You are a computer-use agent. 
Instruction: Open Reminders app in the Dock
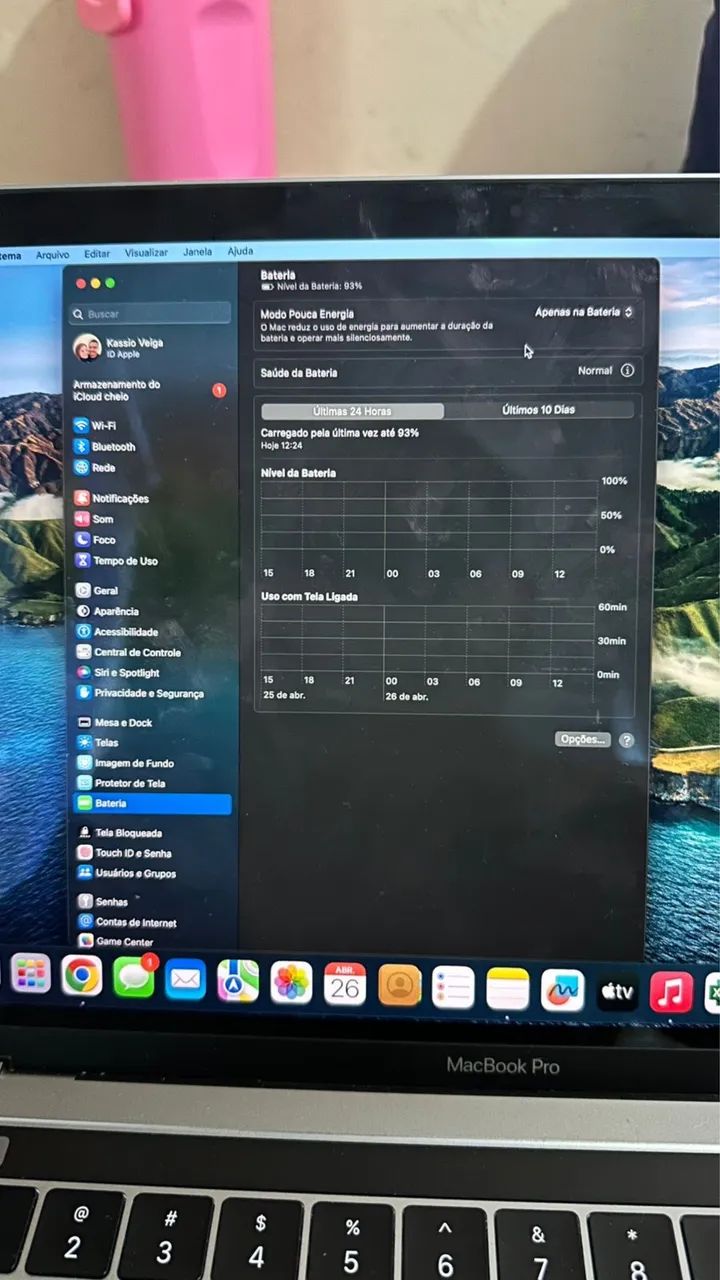pyautogui.click(x=453, y=987)
